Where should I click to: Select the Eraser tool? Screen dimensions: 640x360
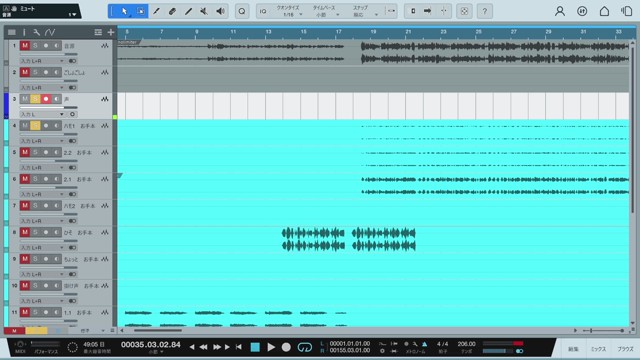click(172, 11)
